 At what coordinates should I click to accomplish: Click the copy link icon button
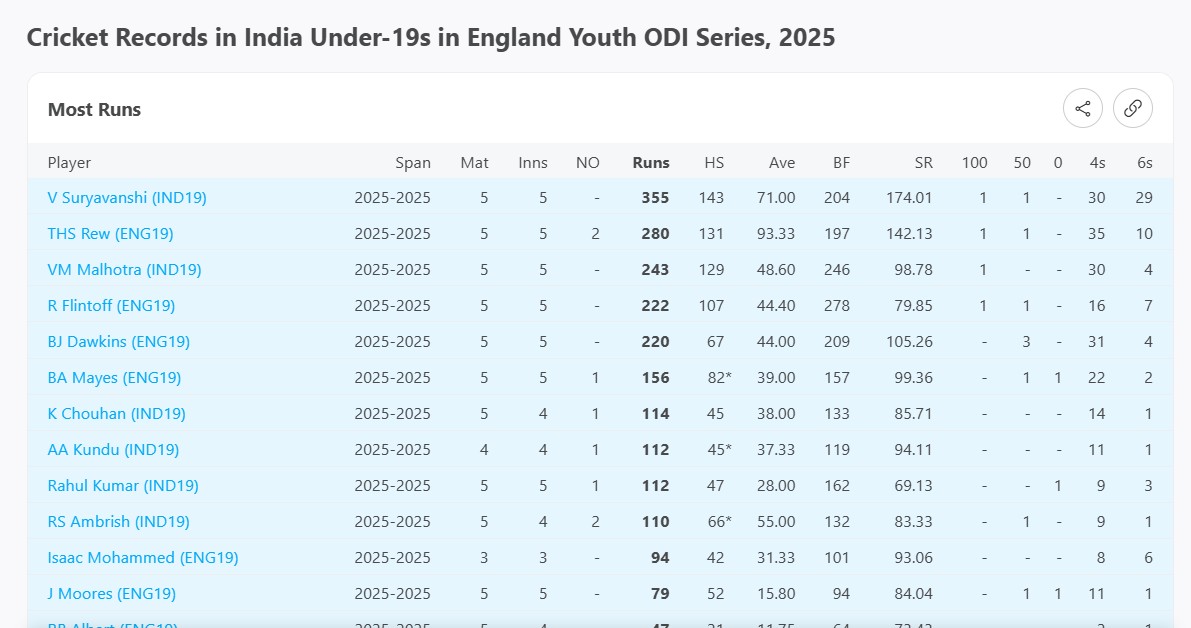pos(1132,109)
